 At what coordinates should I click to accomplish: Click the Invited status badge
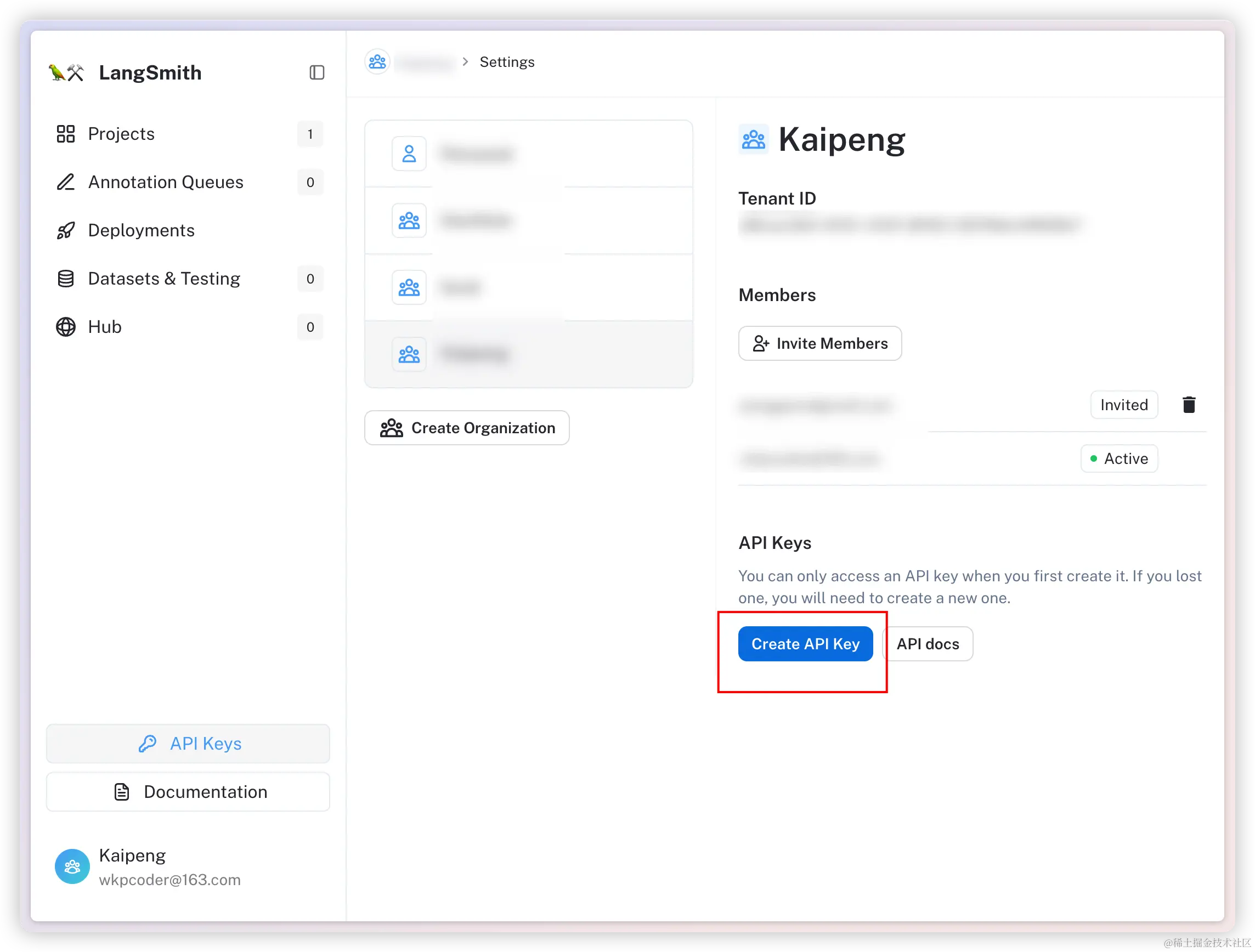[1123, 405]
